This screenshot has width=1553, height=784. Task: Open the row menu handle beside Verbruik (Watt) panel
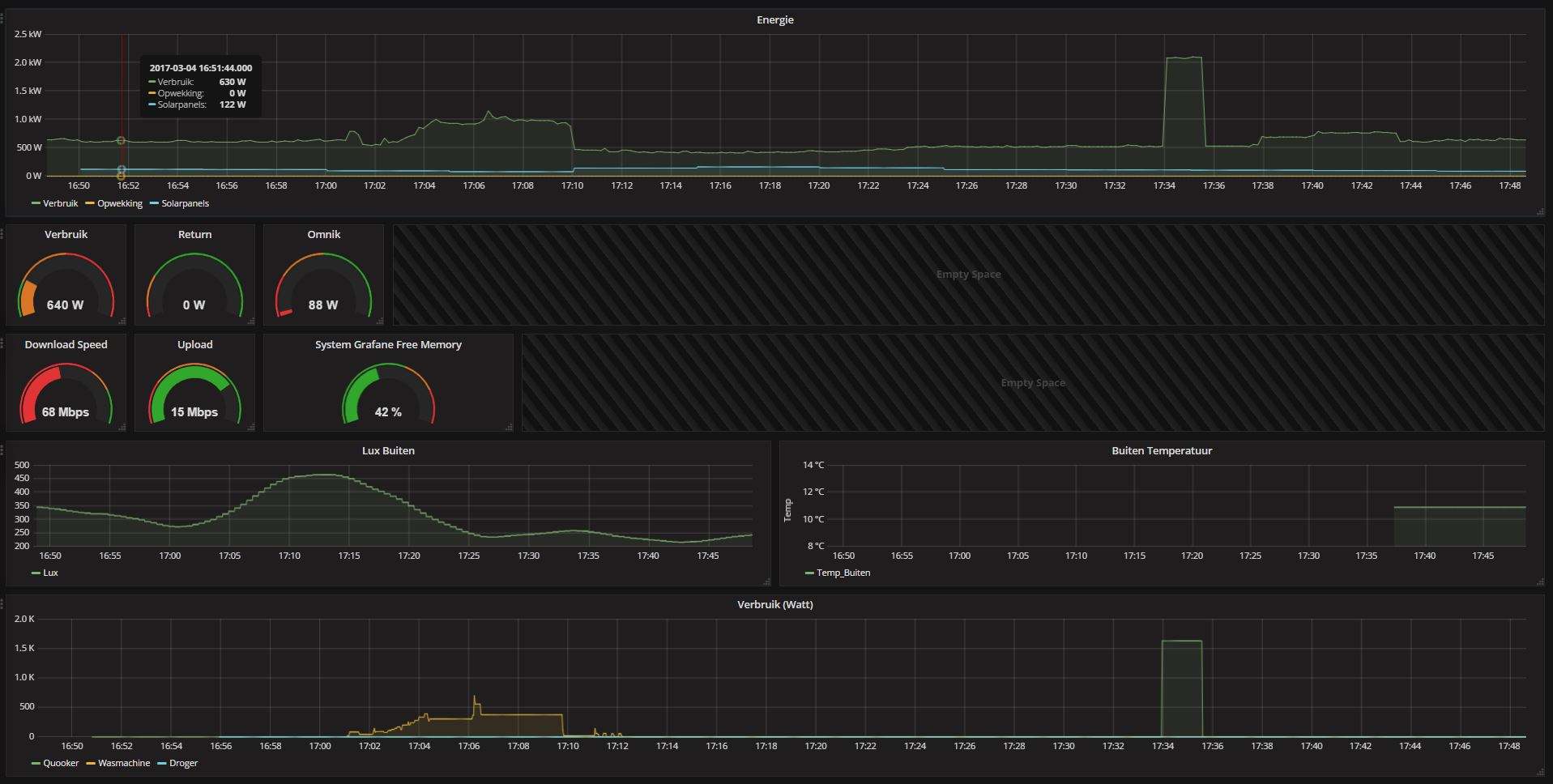[x=2, y=603]
